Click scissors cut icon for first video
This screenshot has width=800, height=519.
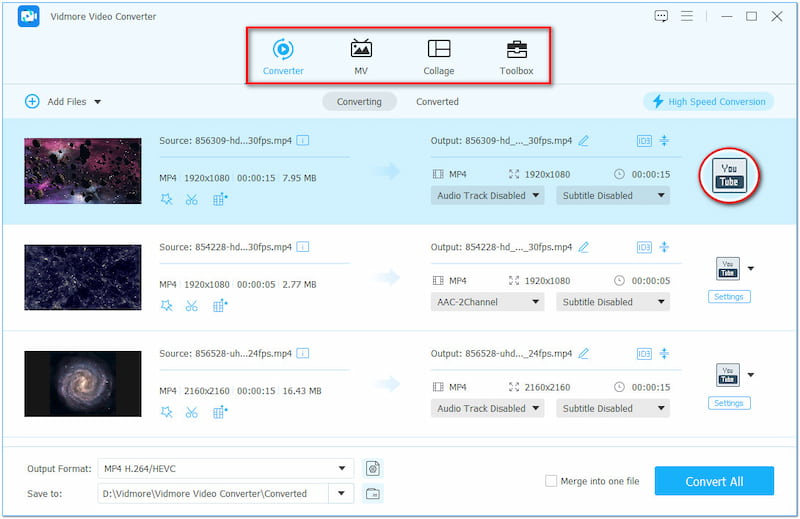(x=192, y=199)
